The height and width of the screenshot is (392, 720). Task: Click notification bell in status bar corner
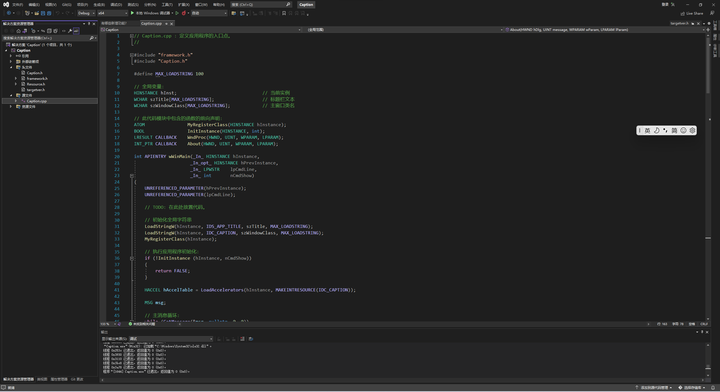pos(713,387)
